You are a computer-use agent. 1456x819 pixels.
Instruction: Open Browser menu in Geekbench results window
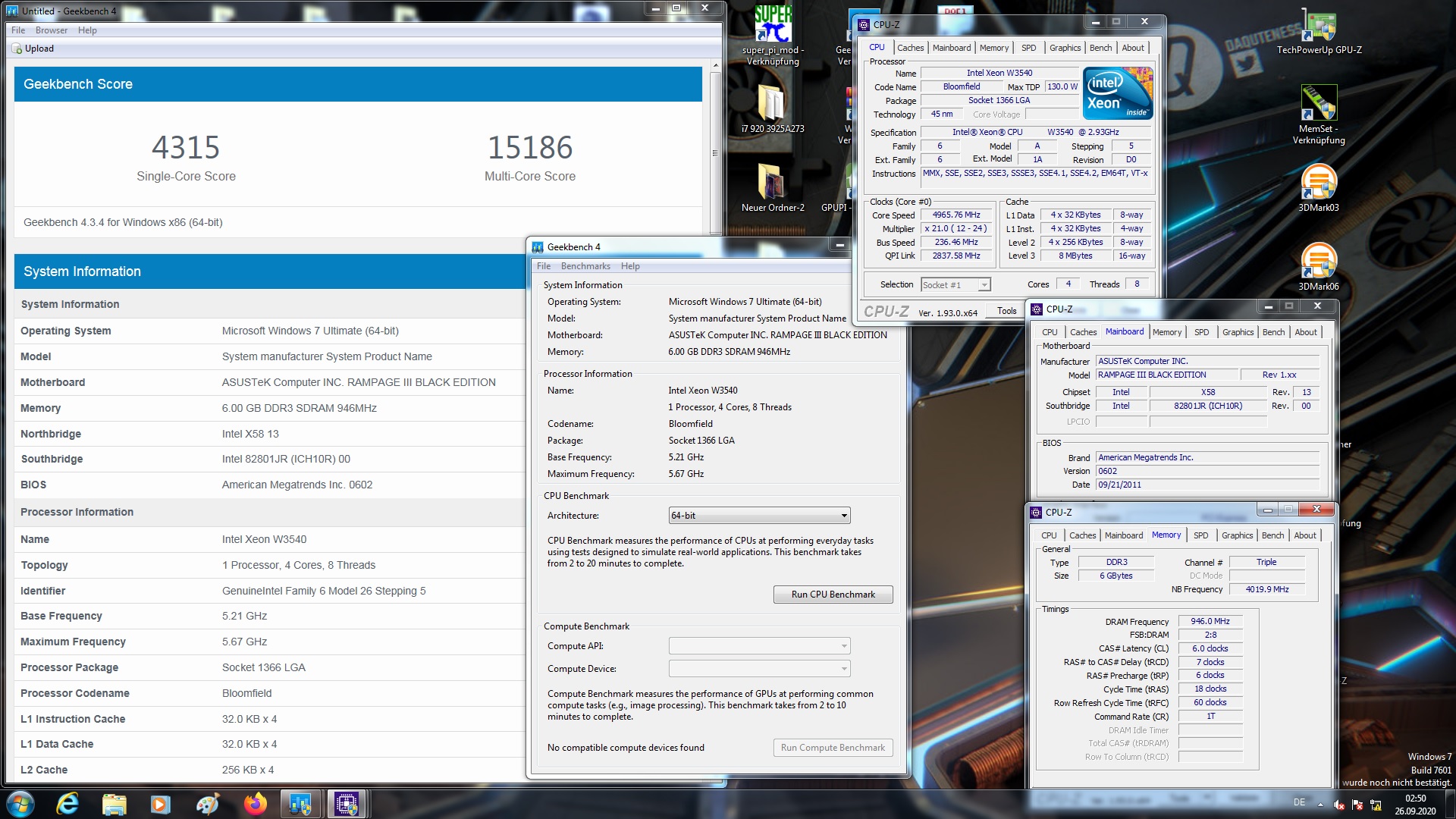(x=52, y=30)
